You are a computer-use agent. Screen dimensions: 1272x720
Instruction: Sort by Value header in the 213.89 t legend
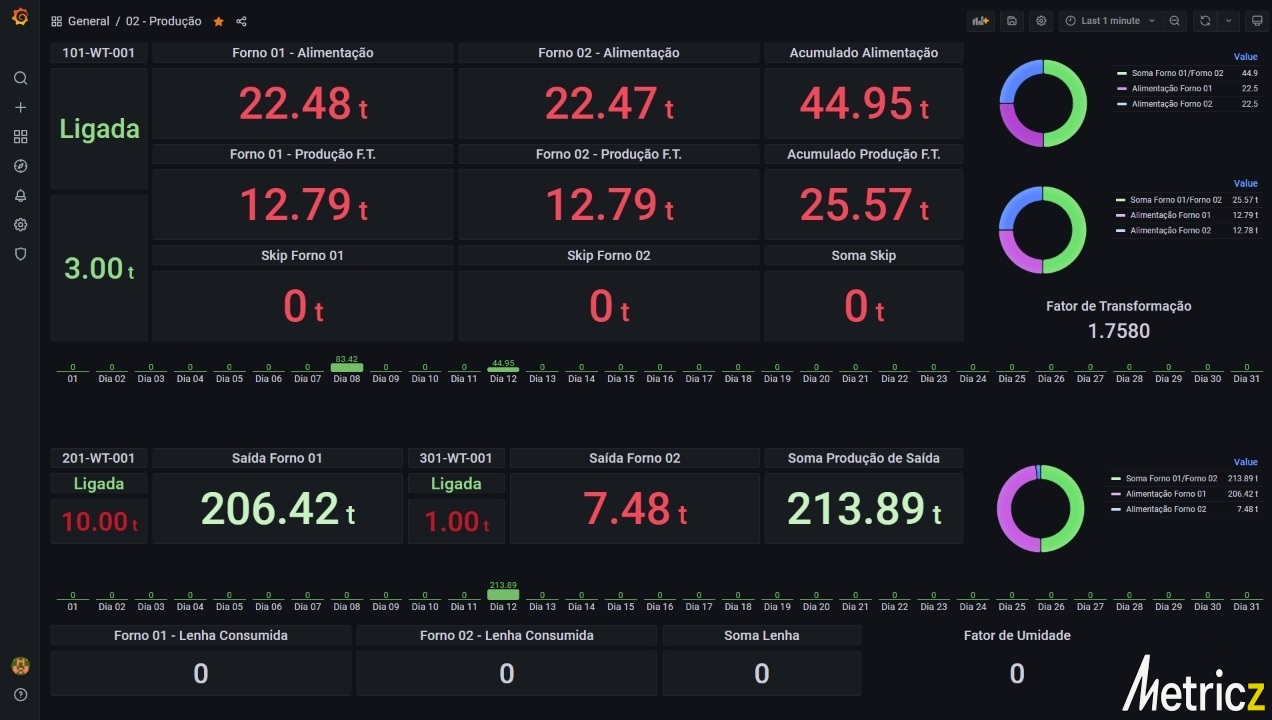pyautogui.click(x=1245, y=462)
